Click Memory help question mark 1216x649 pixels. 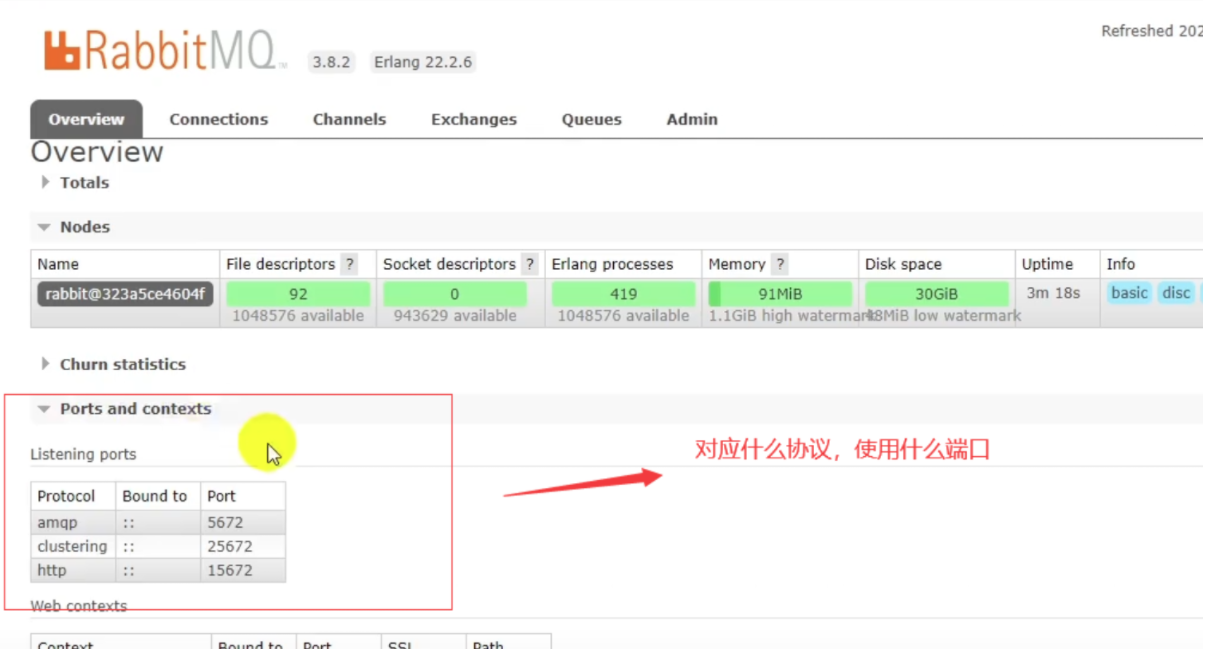click(x=779, y=264)
